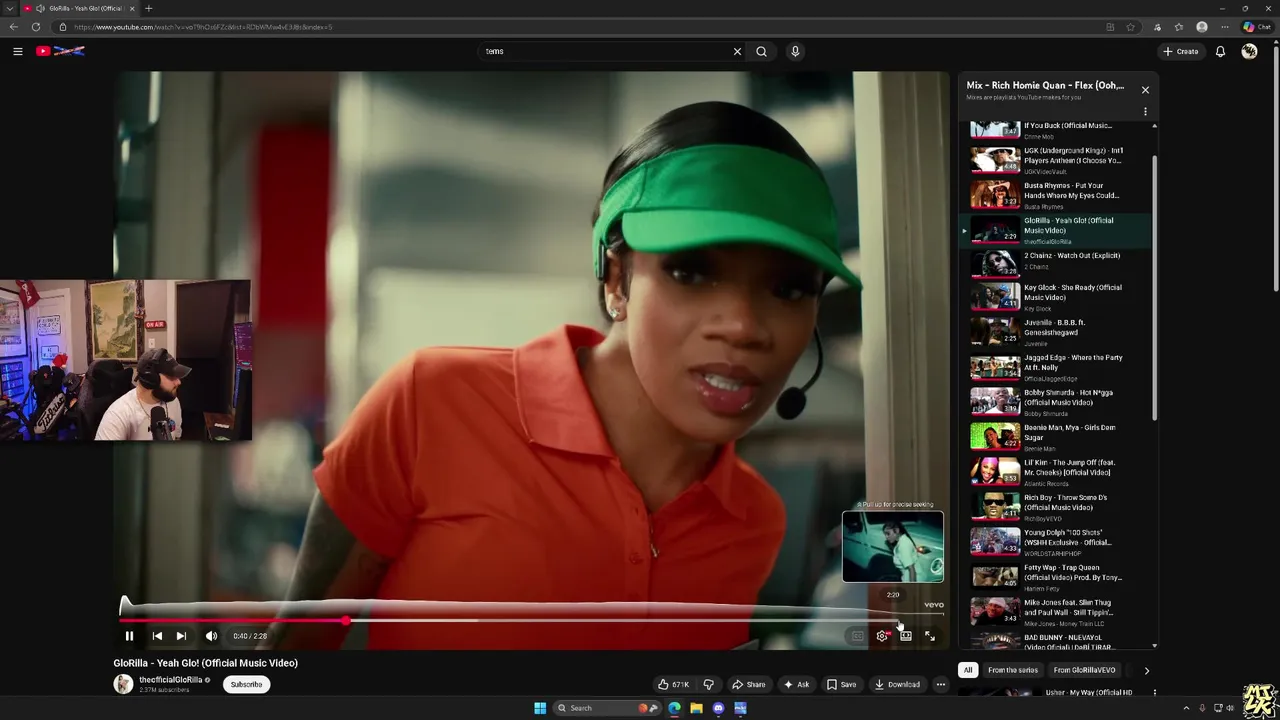
Task: Click into the YouTube search field
Action: click(x=605, y=51)
